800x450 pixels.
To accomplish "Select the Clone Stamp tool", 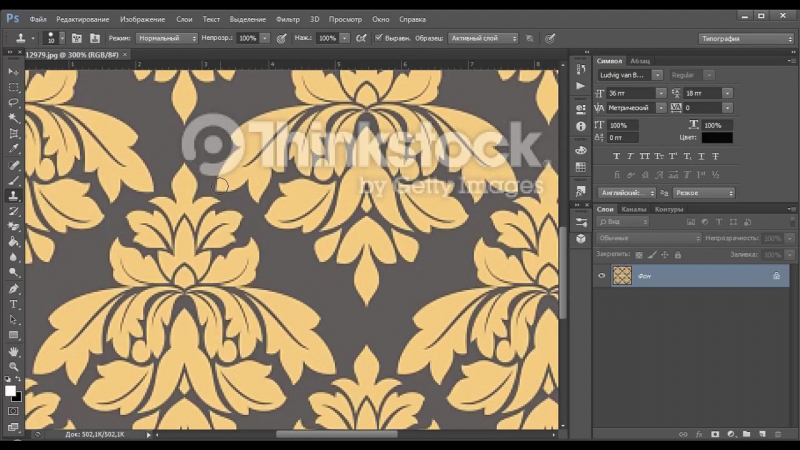I will (x=14, y=196).
